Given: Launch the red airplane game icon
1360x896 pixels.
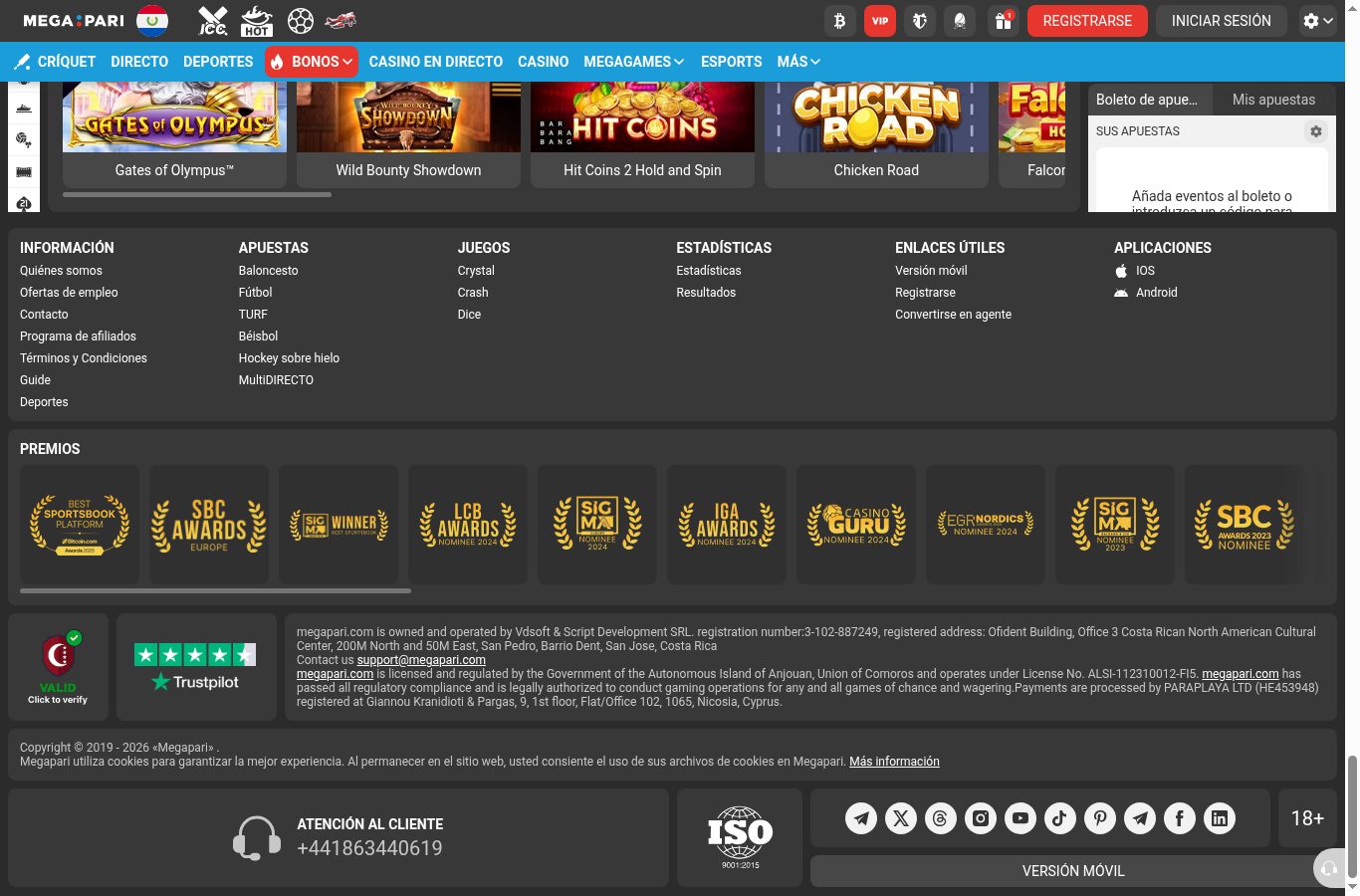Looking at the screenshot, I should point(341,20).
